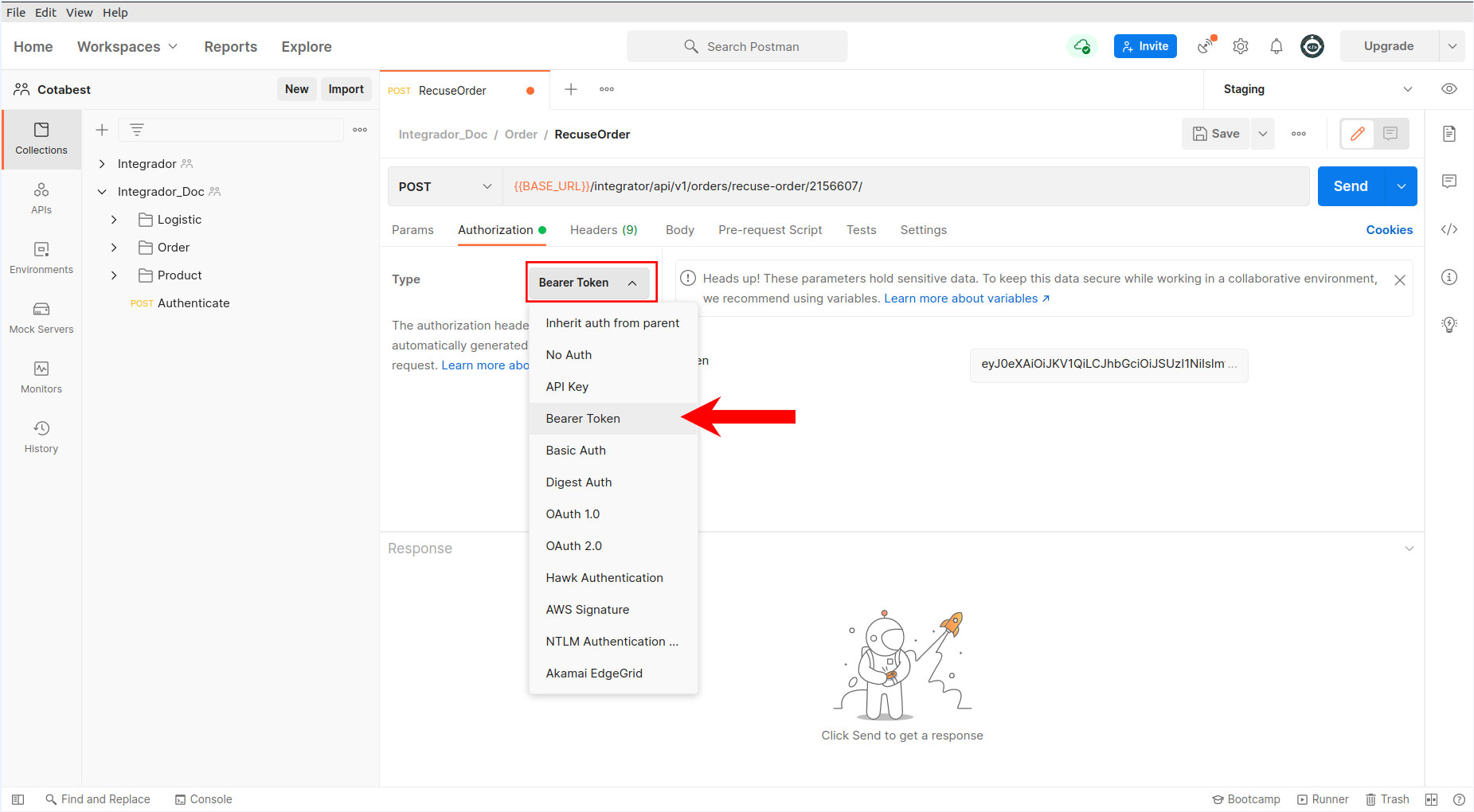Collapse the Response panel chevron
The image size is (1474, 812).
pos(1409,548)
